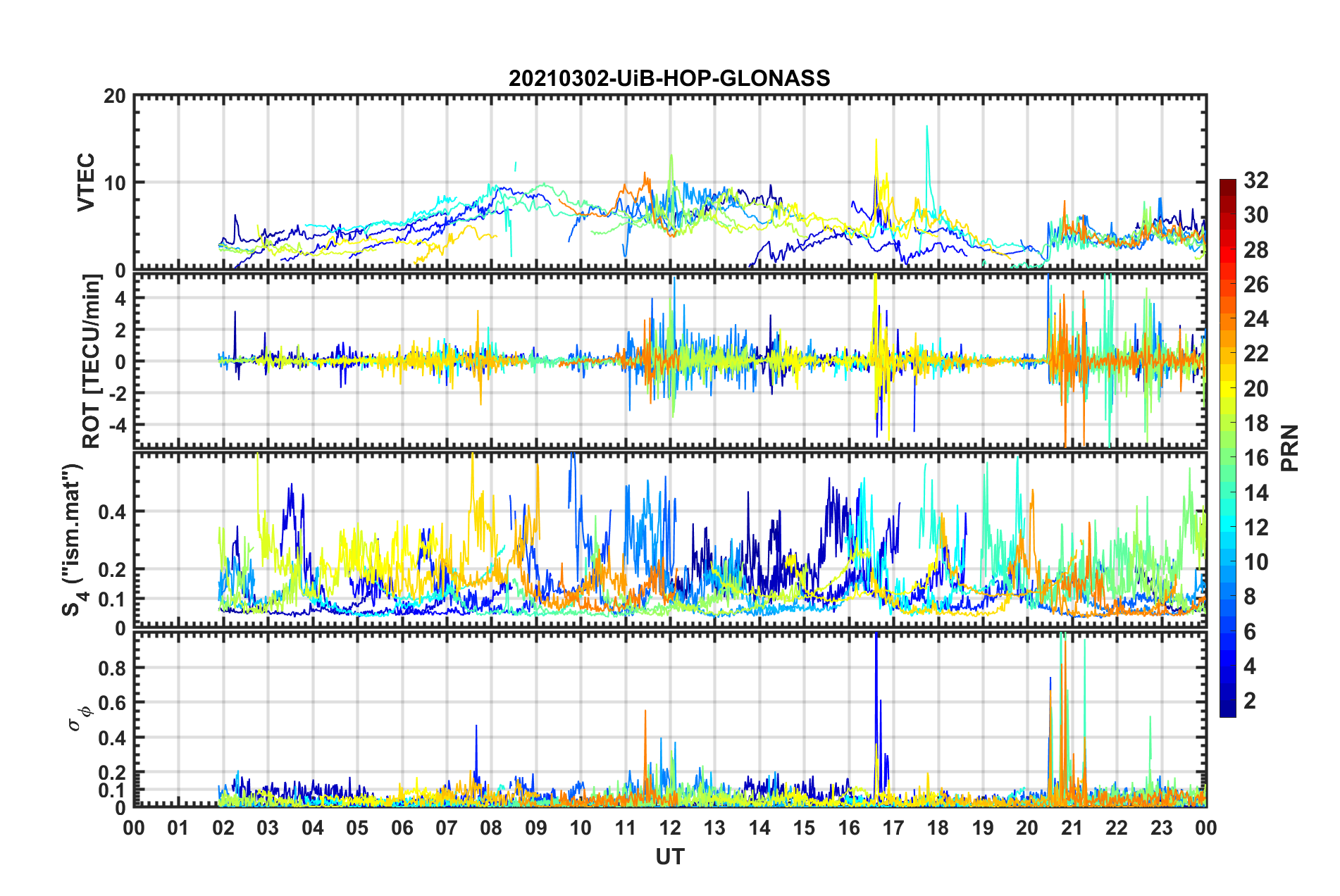Click hour tick 19 on UT axis
This screenshot has height=896, width=1340.
tap(983, 828)
